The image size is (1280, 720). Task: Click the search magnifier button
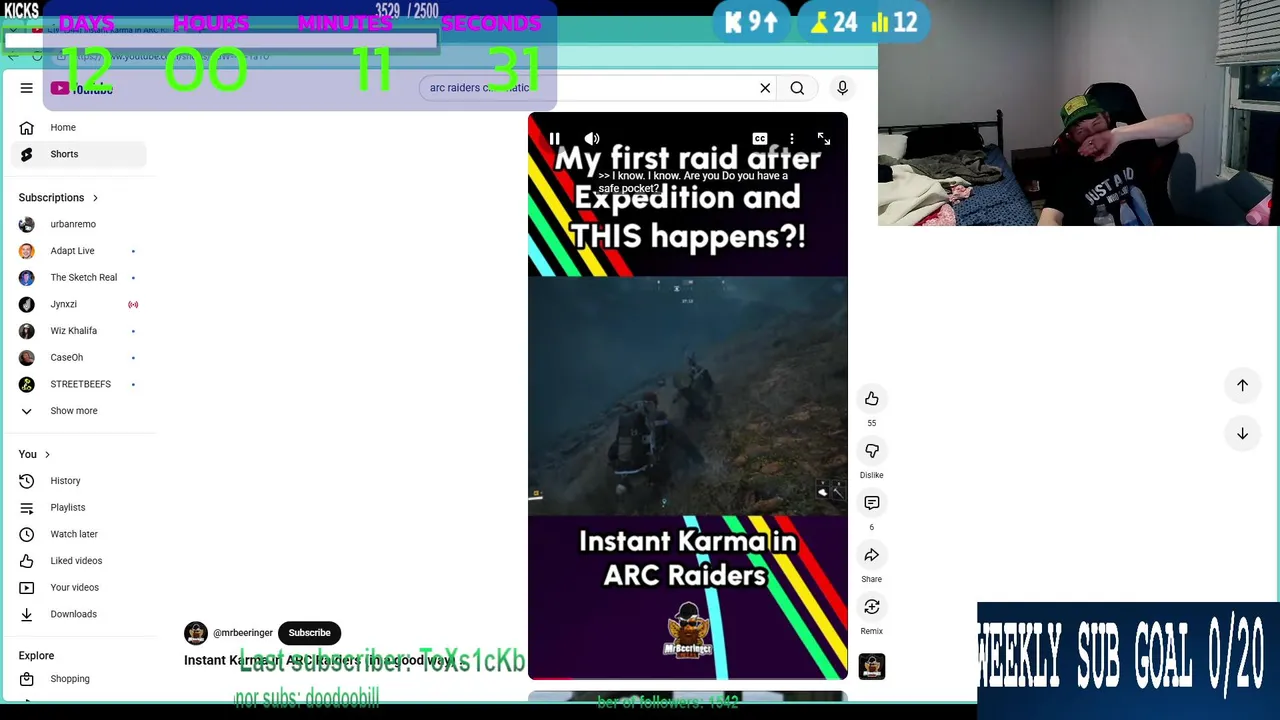(x=797, y=88)
